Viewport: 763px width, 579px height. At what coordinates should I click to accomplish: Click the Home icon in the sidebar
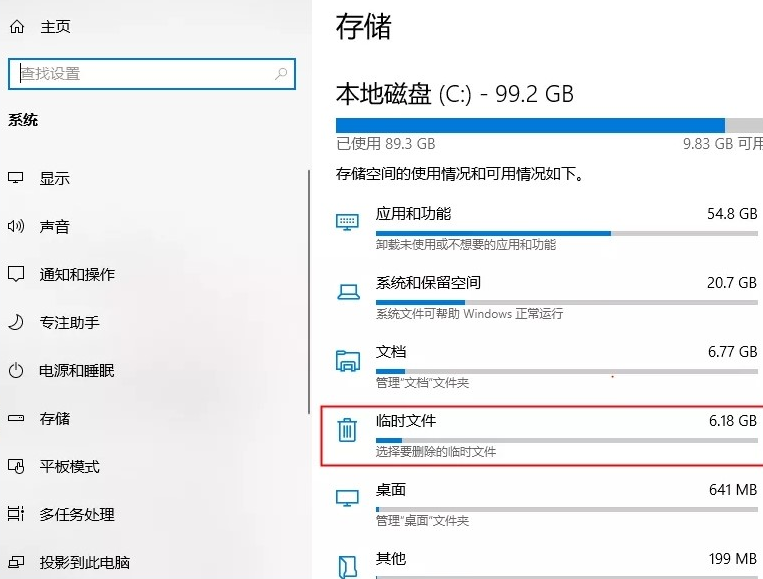tap(15, 27)
